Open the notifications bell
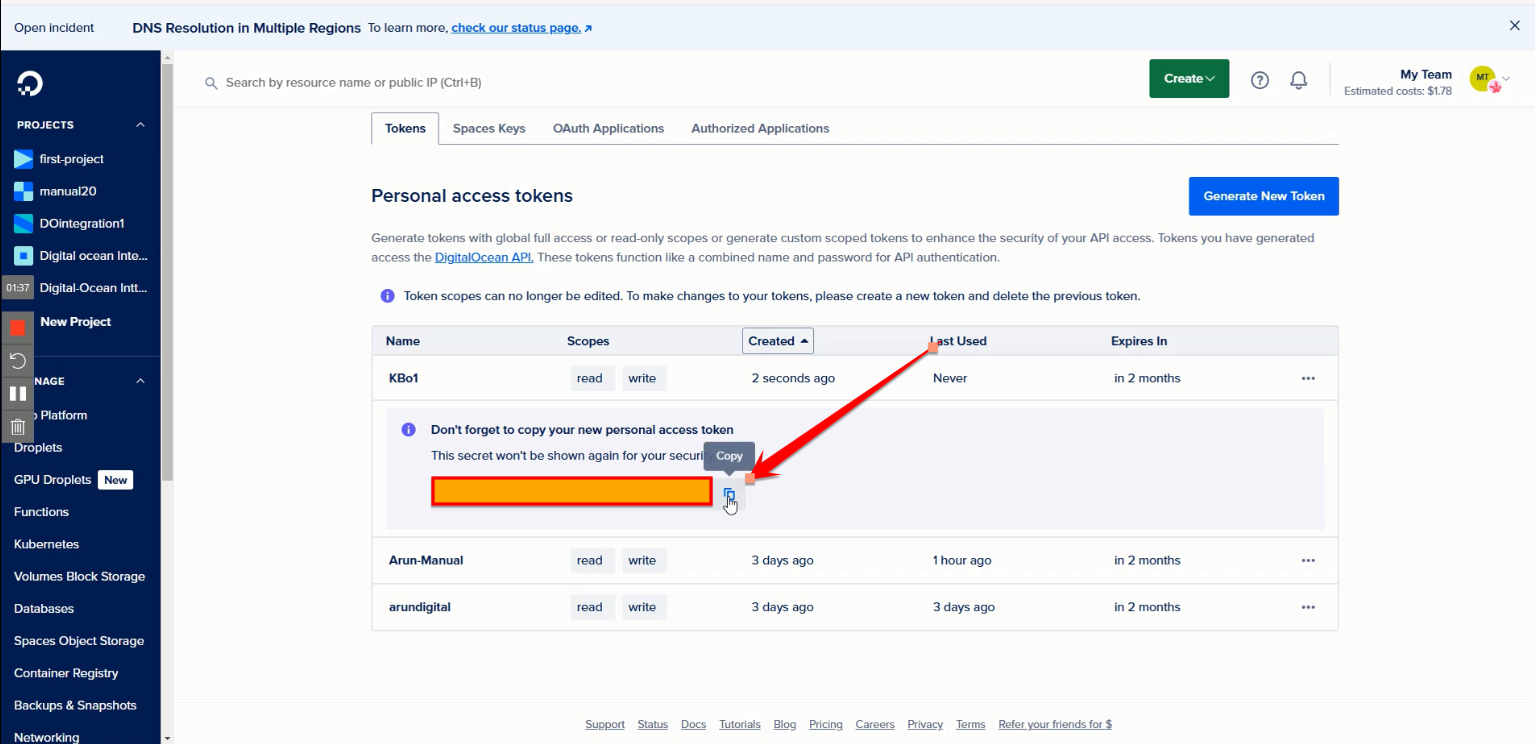Screen dimensions: 1535x744 pyautogui.click(x=1298, y=80)
